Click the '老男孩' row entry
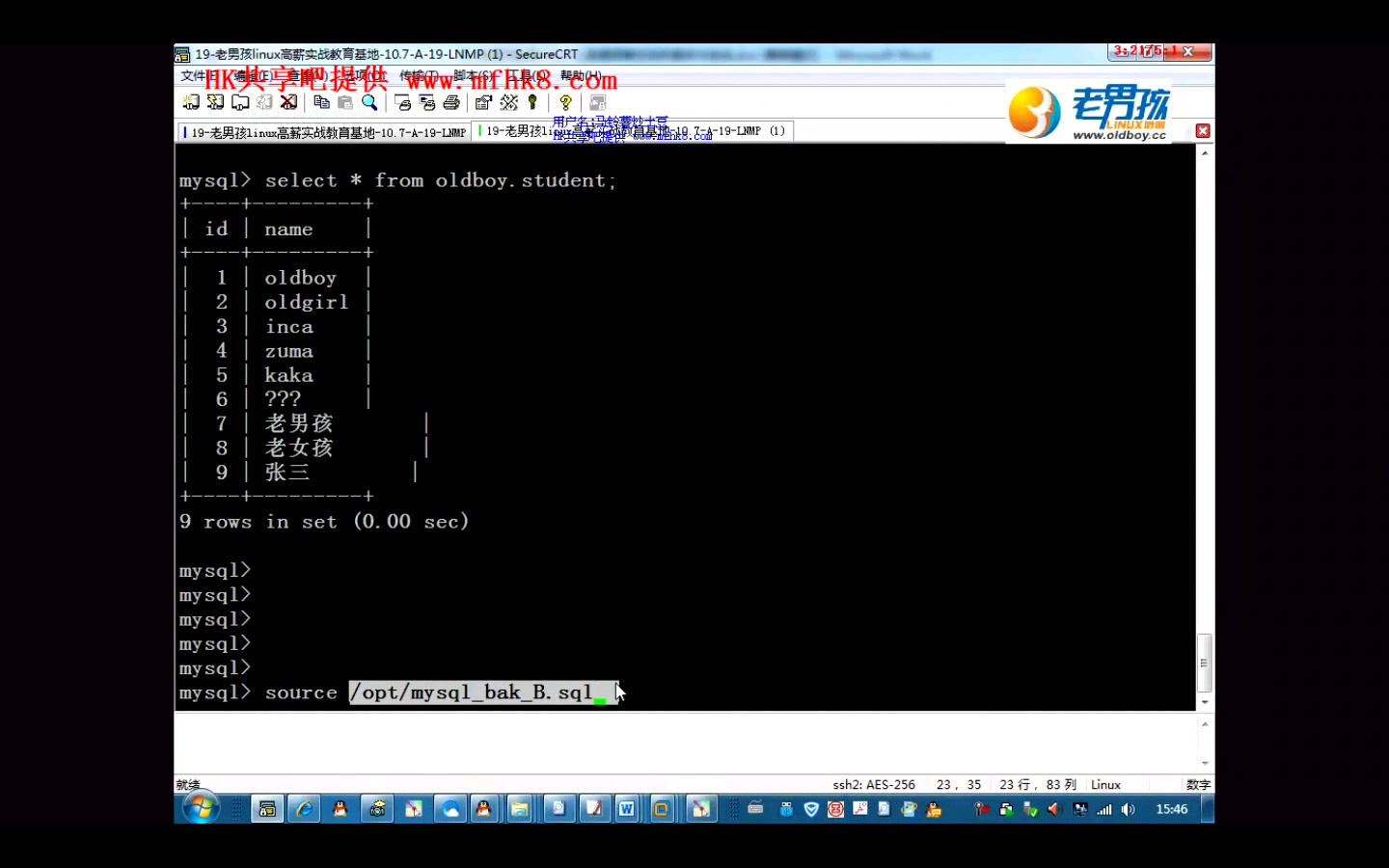Screen dimensions: 1389x868 point(299,423)
